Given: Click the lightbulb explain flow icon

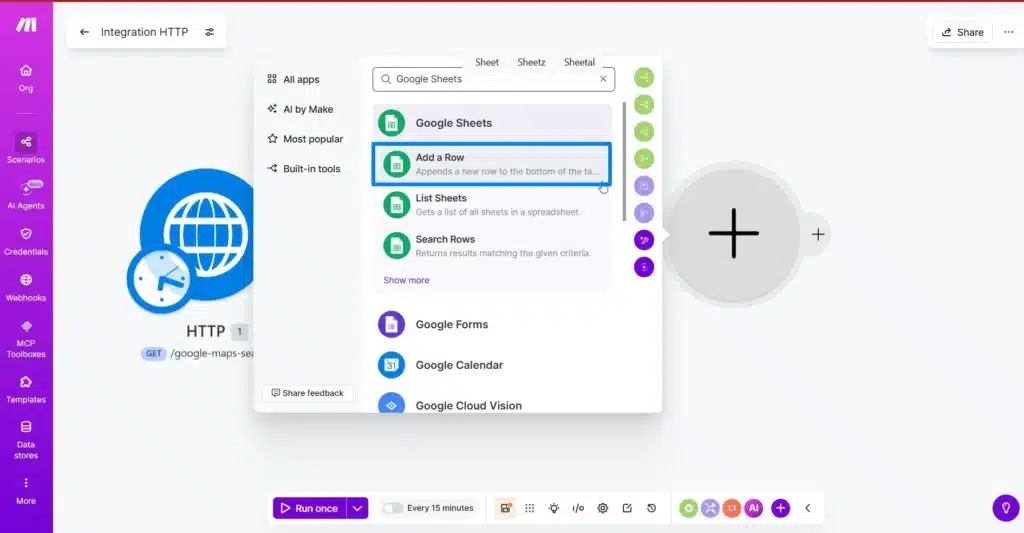Looking at the screenshot, I should tap(554, 508).
